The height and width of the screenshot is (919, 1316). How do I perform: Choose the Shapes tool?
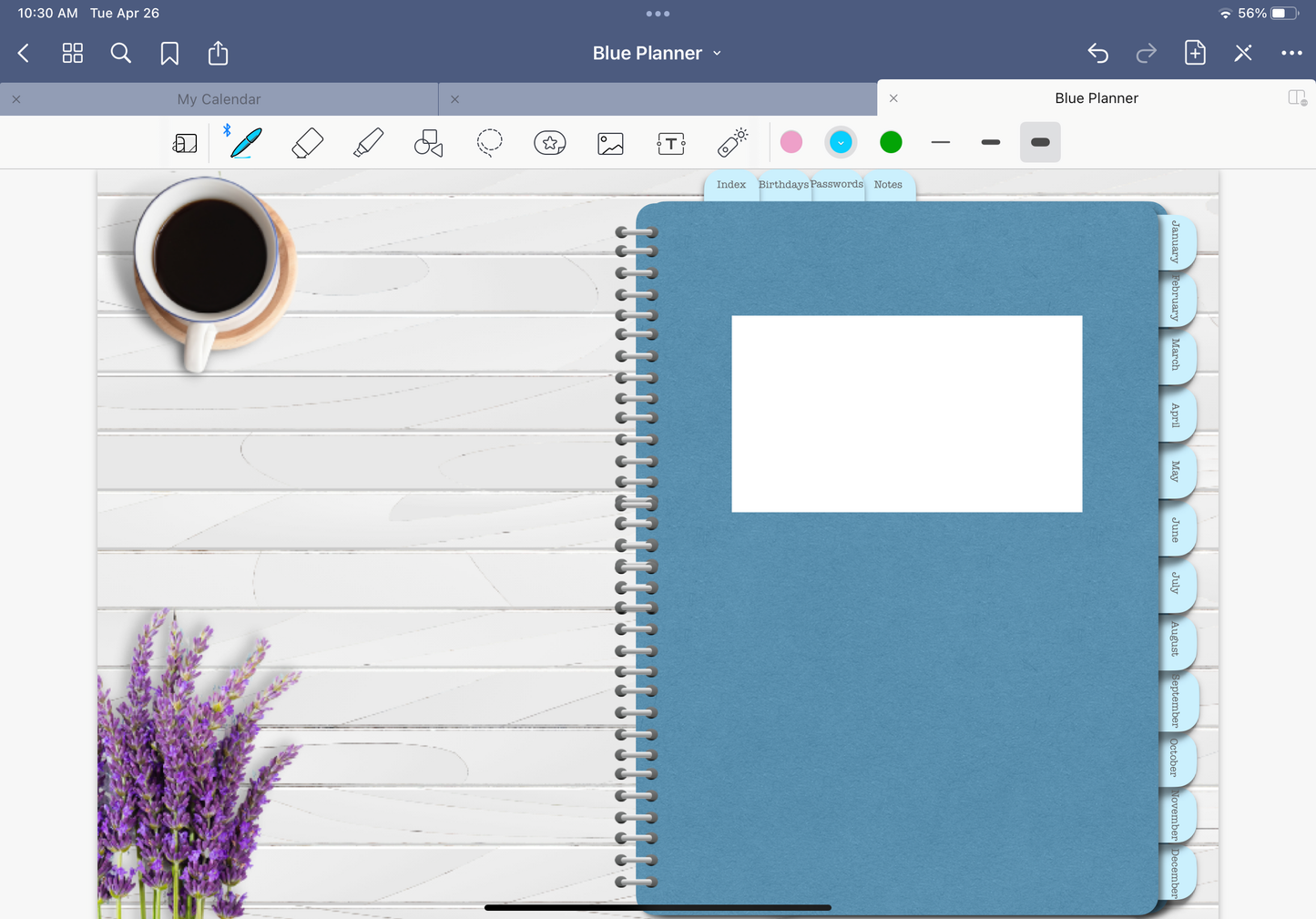[x=428, y=143]
